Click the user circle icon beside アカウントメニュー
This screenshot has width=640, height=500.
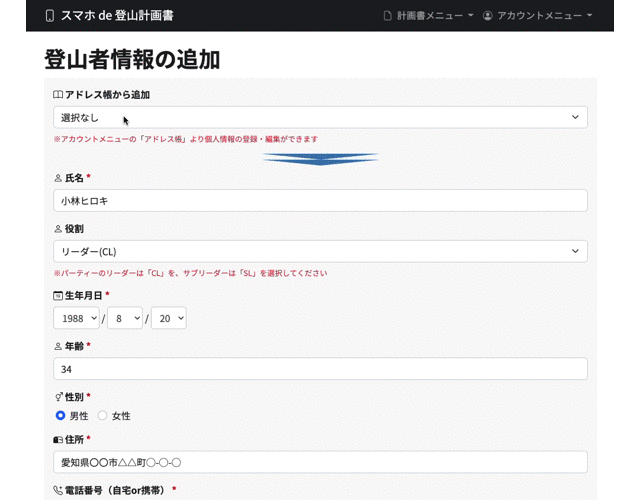(x=487, y=16)
